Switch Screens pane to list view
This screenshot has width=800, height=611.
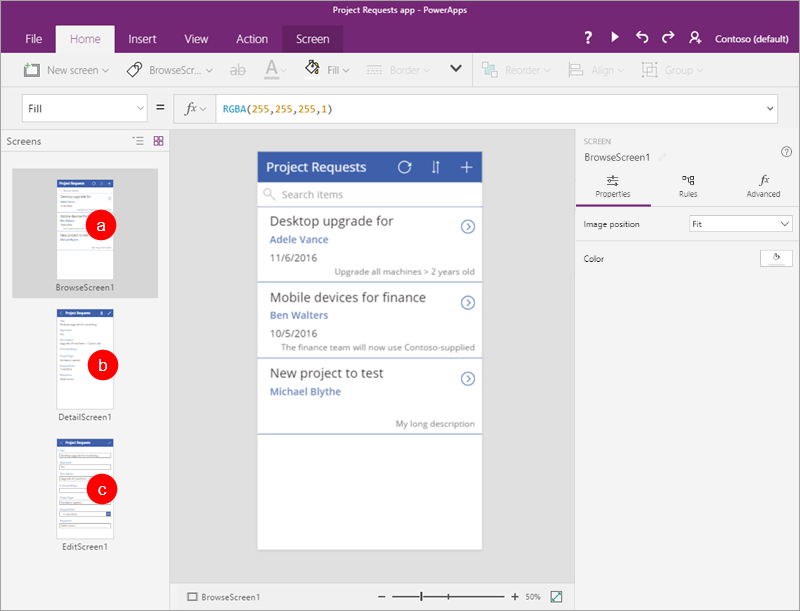coord(138,141)
